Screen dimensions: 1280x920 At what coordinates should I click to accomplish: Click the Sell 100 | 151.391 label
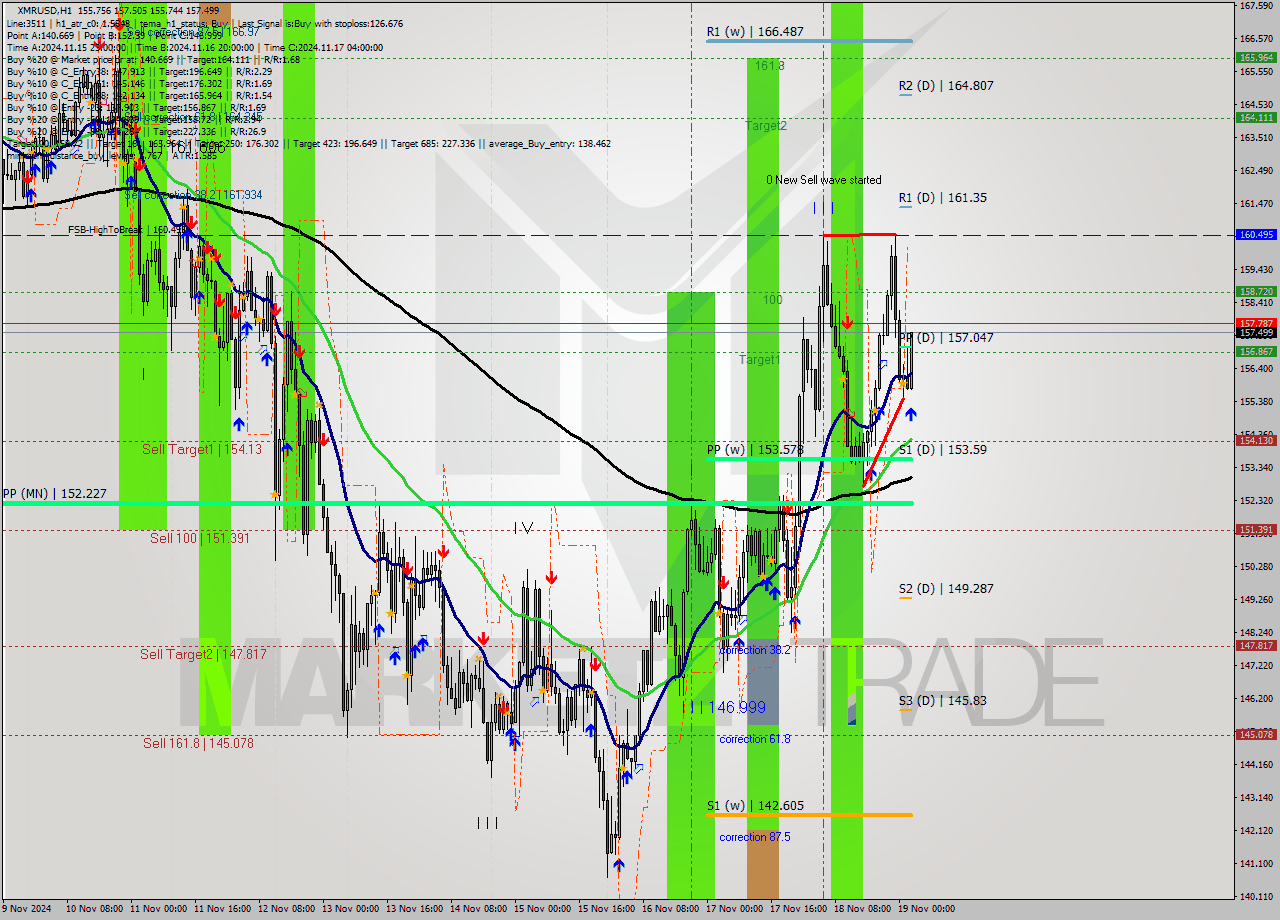click(200, 538)
